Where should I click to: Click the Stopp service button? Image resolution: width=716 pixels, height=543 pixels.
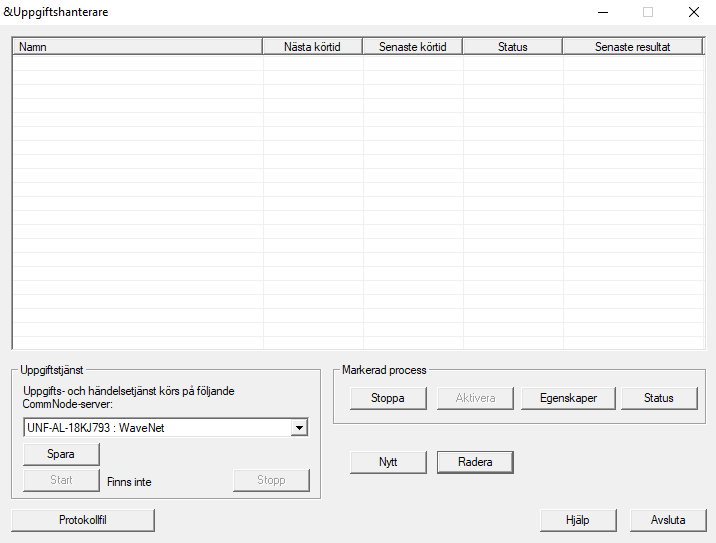tap(271, 480)
